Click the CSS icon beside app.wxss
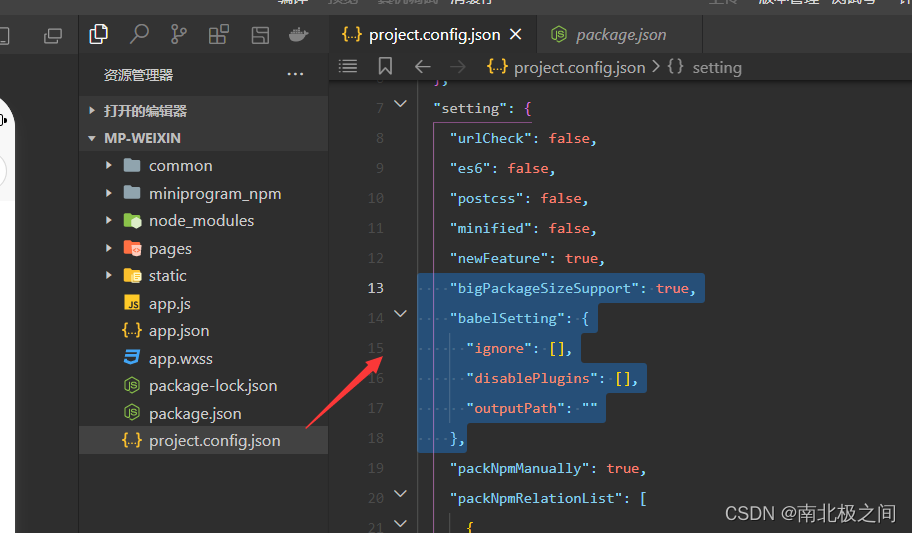 (x=132, y=357)
